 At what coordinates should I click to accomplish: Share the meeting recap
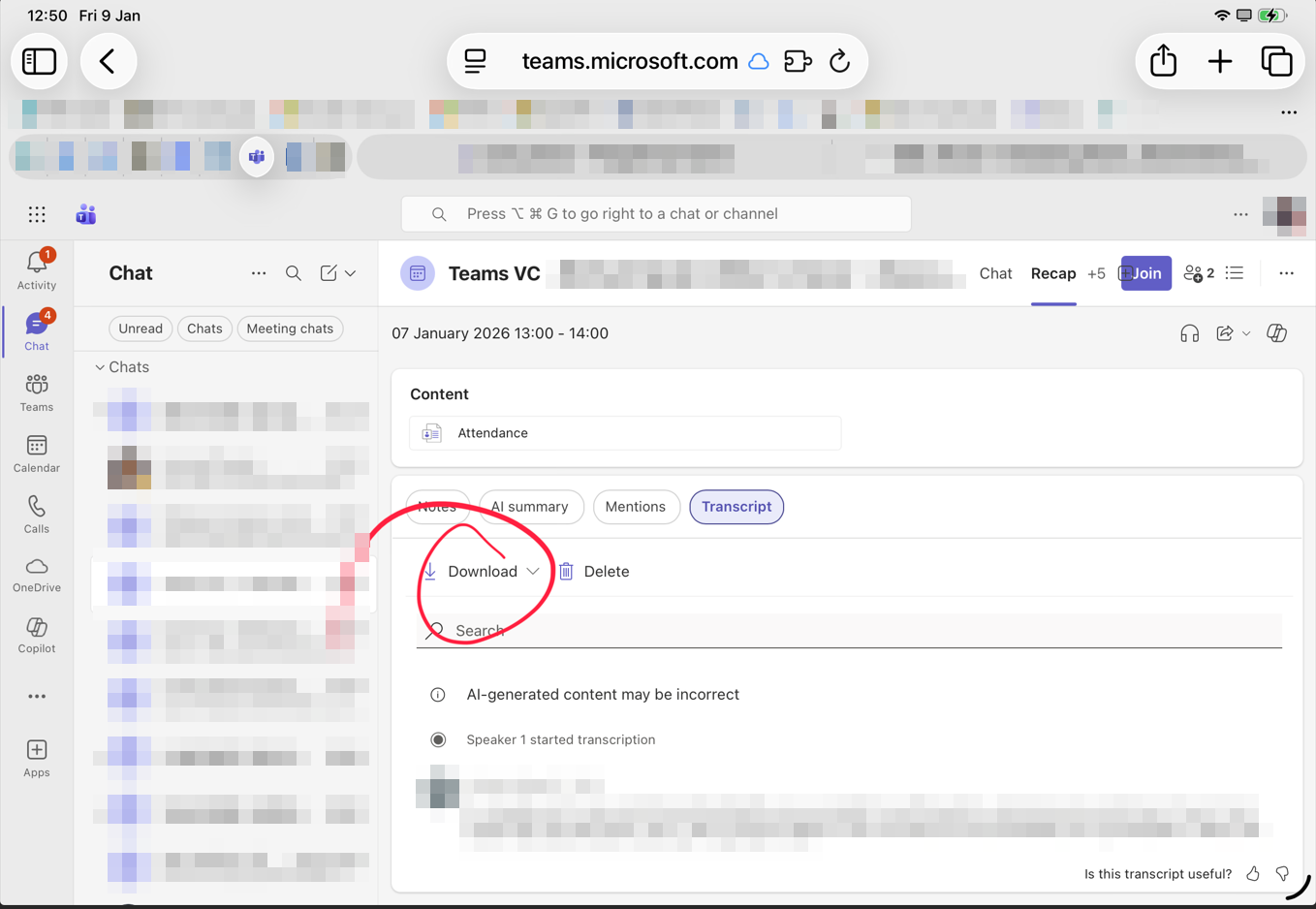coord(1225,333)
